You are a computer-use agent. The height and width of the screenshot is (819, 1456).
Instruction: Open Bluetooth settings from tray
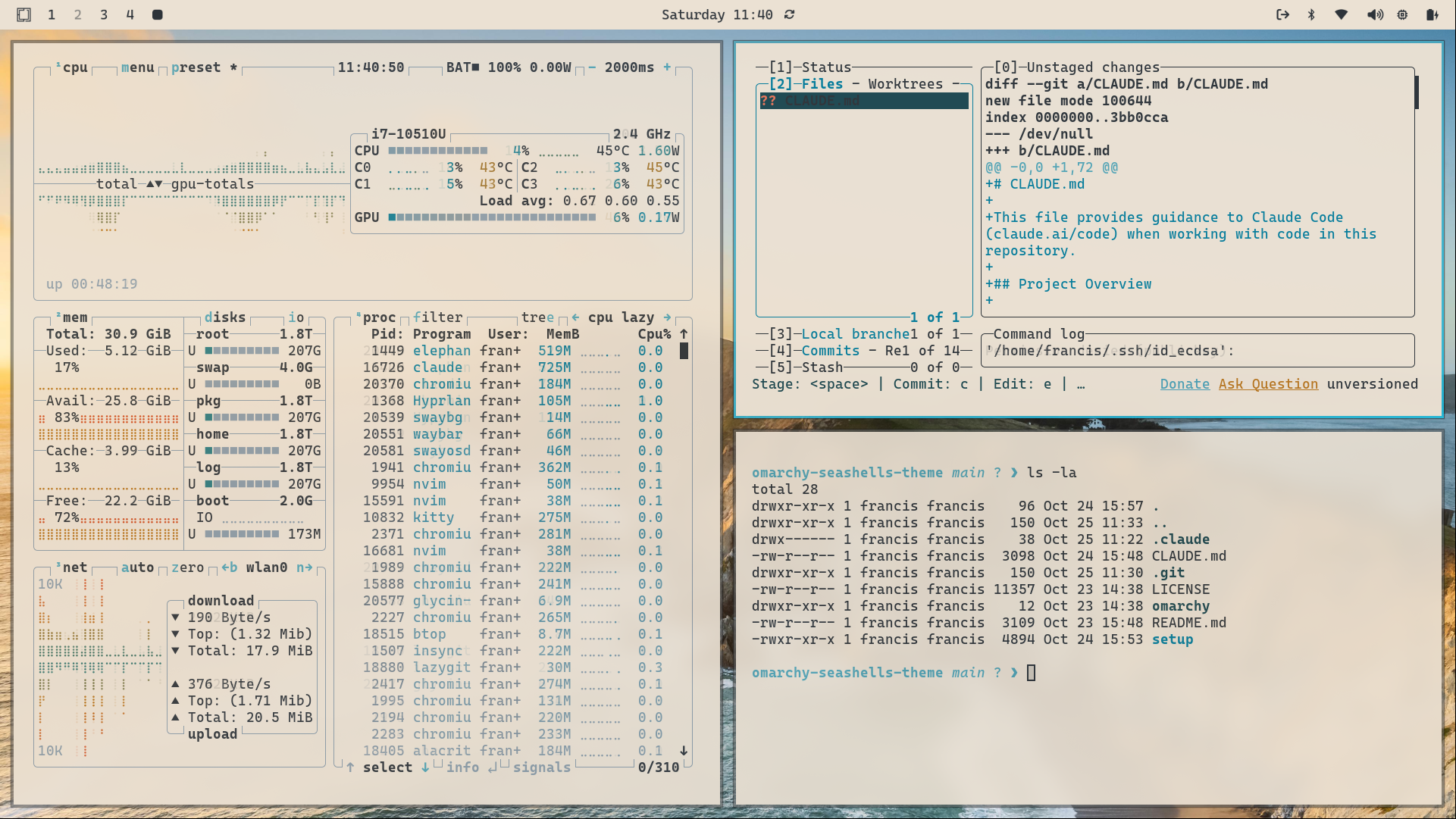click(1311, 14)
